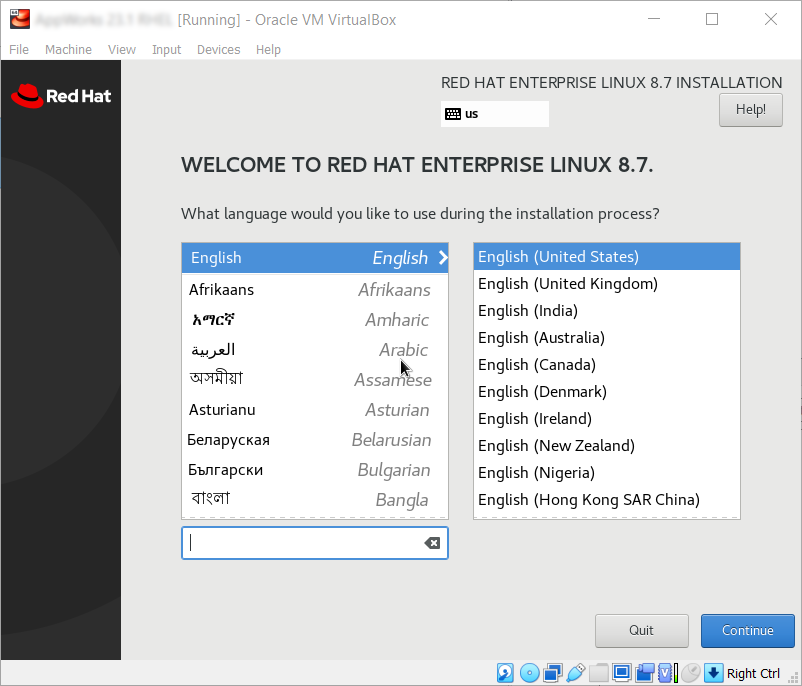The image size is (802, 686).
Task: Click the hard disk activity icon in status bar
Action: click(x=506, y=673)
